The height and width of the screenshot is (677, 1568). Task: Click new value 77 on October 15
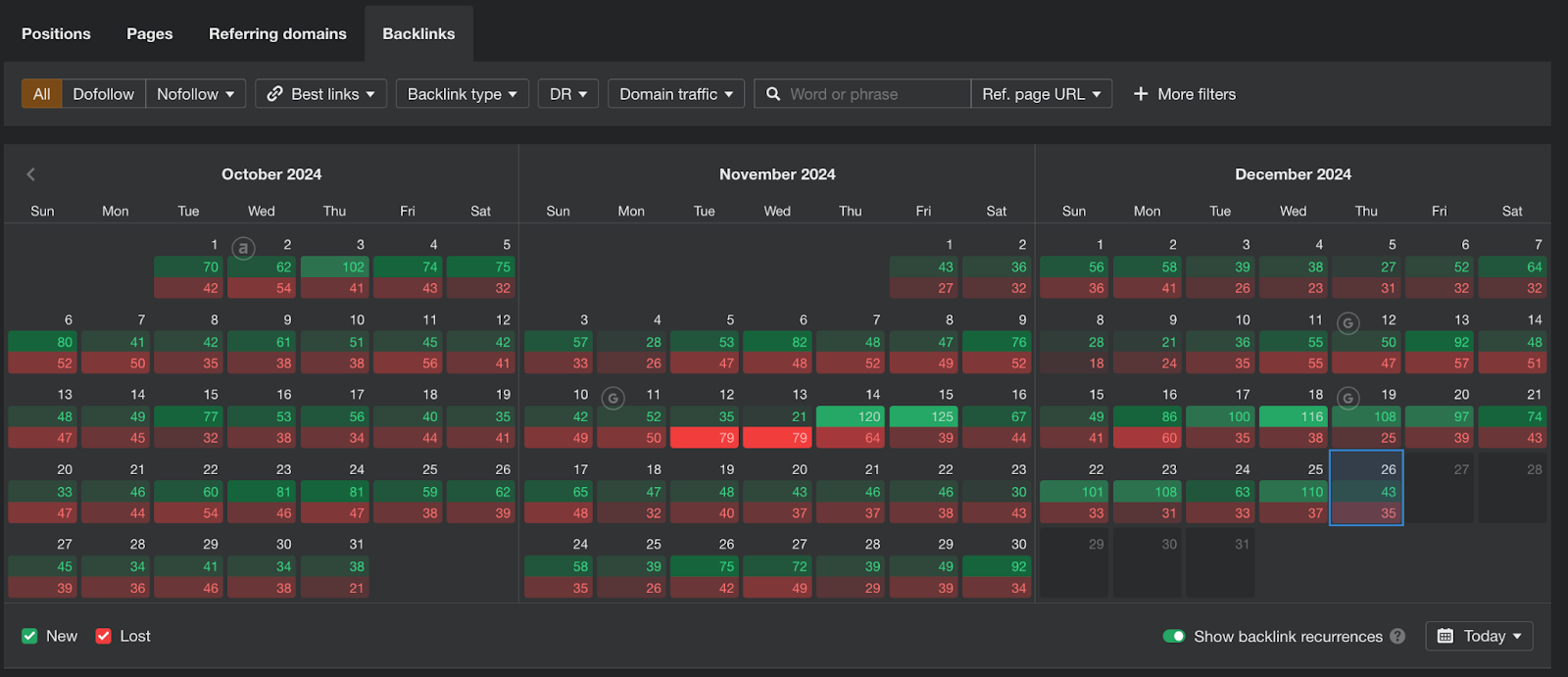tap(189, 416)
